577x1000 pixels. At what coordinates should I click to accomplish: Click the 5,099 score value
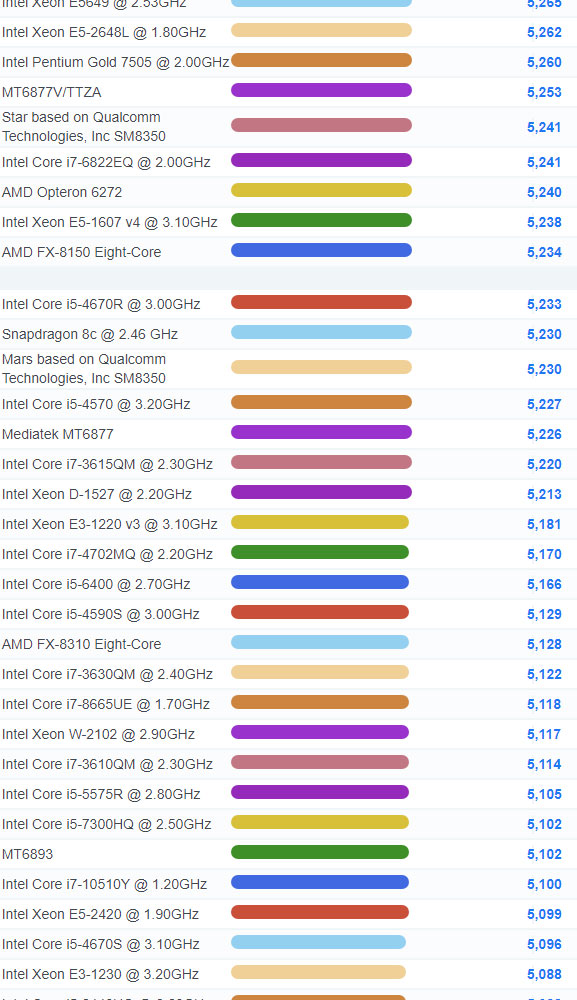[x=544, y=915]
